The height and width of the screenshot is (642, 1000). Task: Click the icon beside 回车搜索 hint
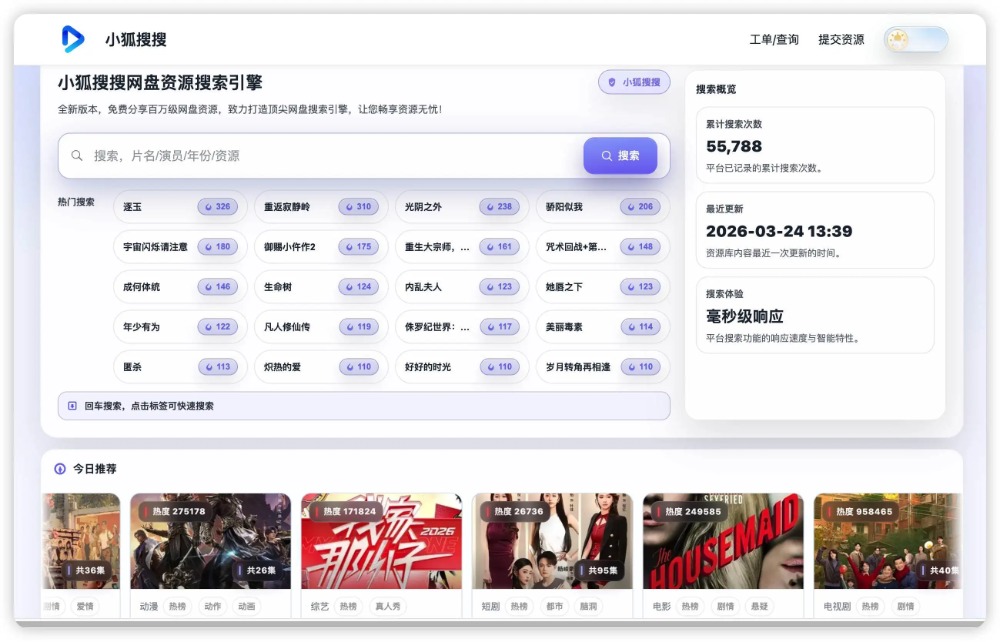pyautogui.click(x=72, y=406)
